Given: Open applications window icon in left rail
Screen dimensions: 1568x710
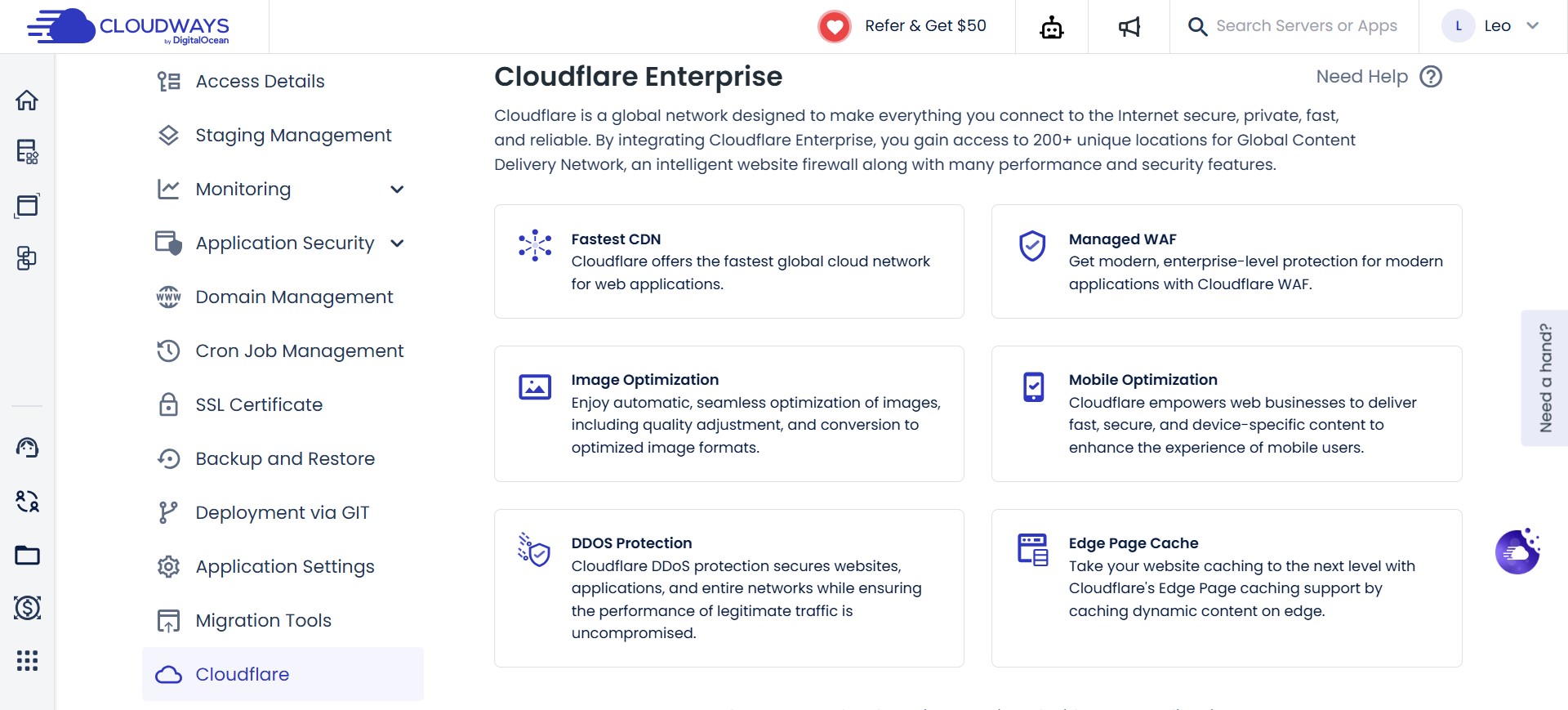Looking at the screenshot, I should [x=27, y=205].
